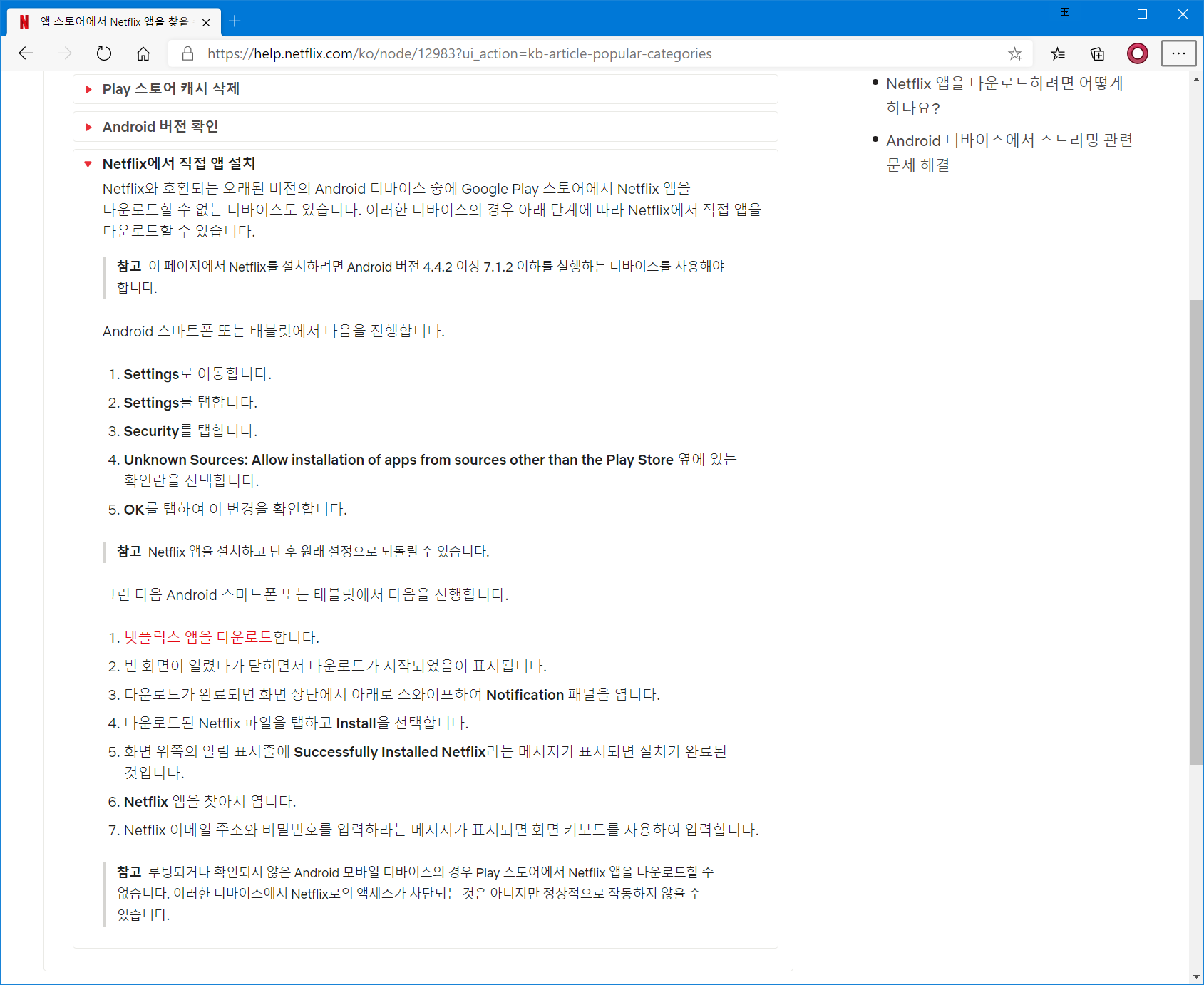
Task: Reload the Netflix help page
Action: 104,53
